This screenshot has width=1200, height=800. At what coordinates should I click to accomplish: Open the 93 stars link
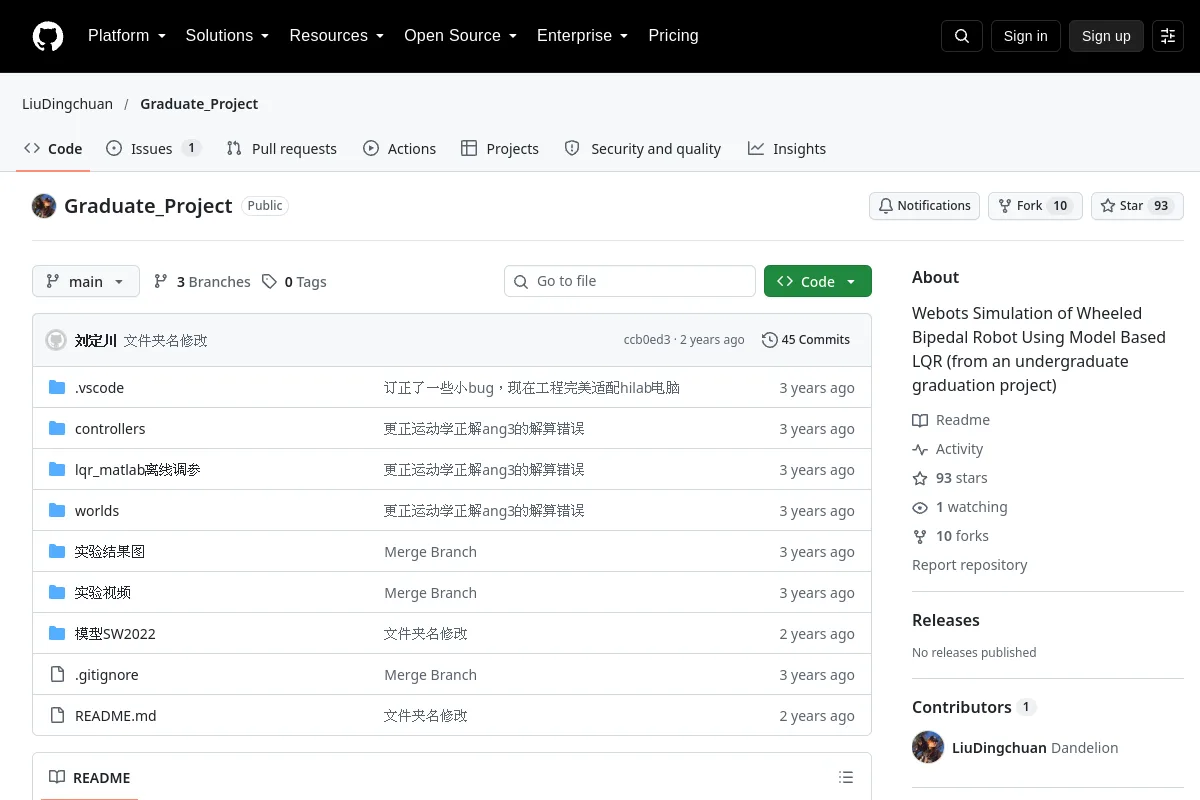(962, 478)
